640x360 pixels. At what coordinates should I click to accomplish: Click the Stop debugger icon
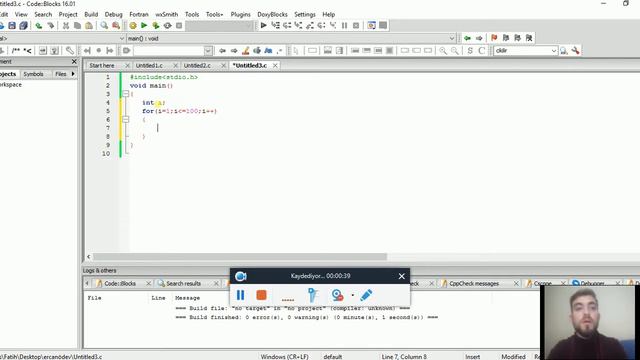click(x=356, y=25)
